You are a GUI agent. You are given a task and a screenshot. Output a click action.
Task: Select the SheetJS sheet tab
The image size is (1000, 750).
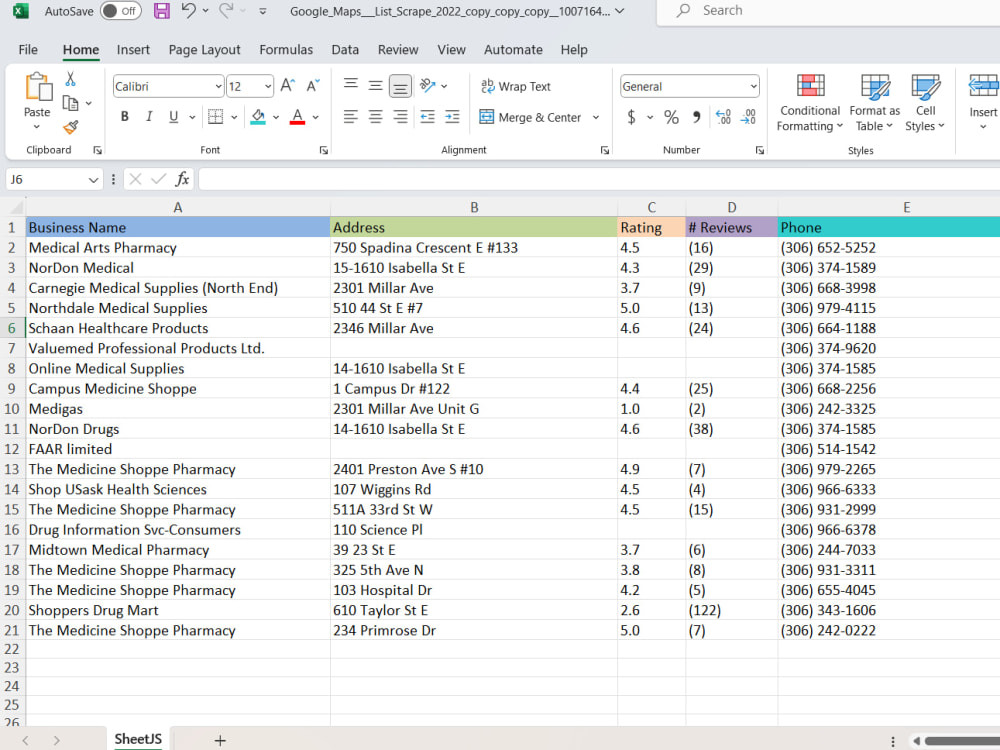click(x=138, y=738)
